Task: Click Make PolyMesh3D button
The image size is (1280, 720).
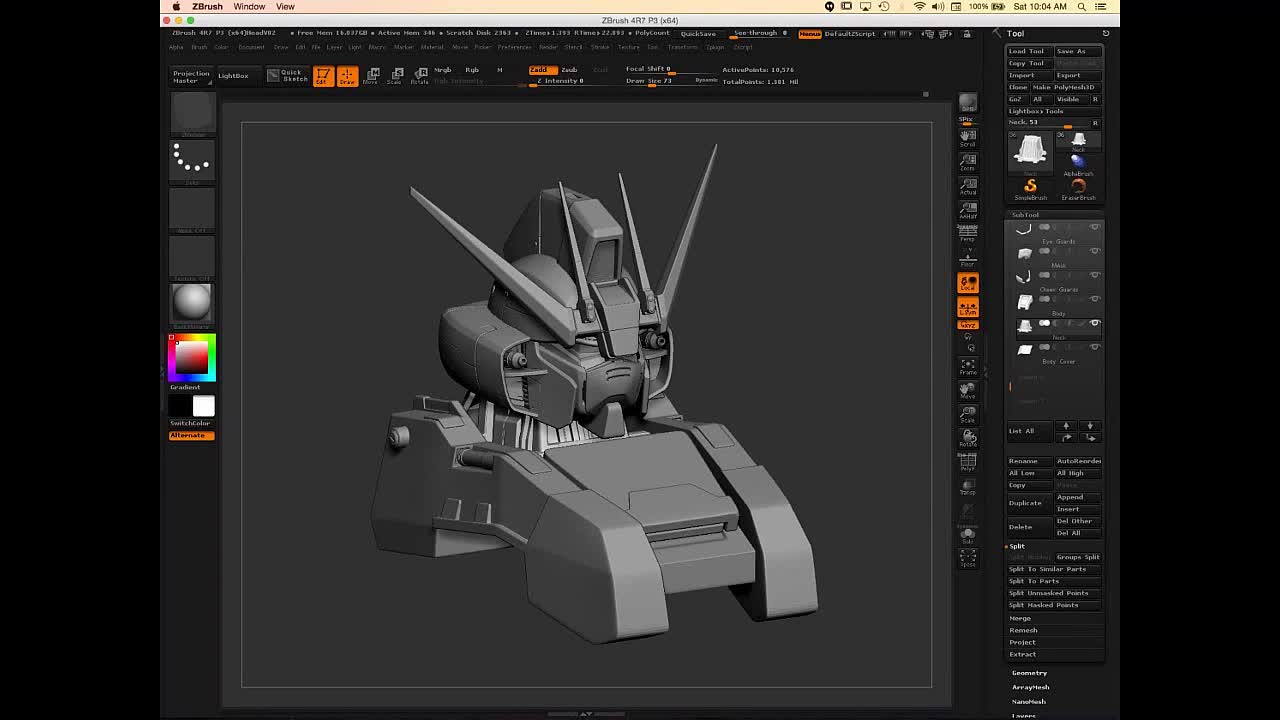Action: (x=1065, y=87)
